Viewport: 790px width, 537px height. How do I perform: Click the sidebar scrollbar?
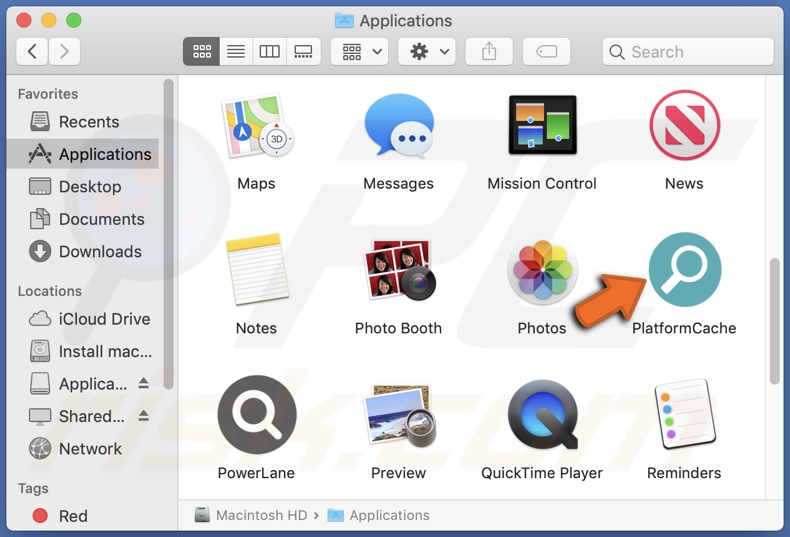[168, 234]
